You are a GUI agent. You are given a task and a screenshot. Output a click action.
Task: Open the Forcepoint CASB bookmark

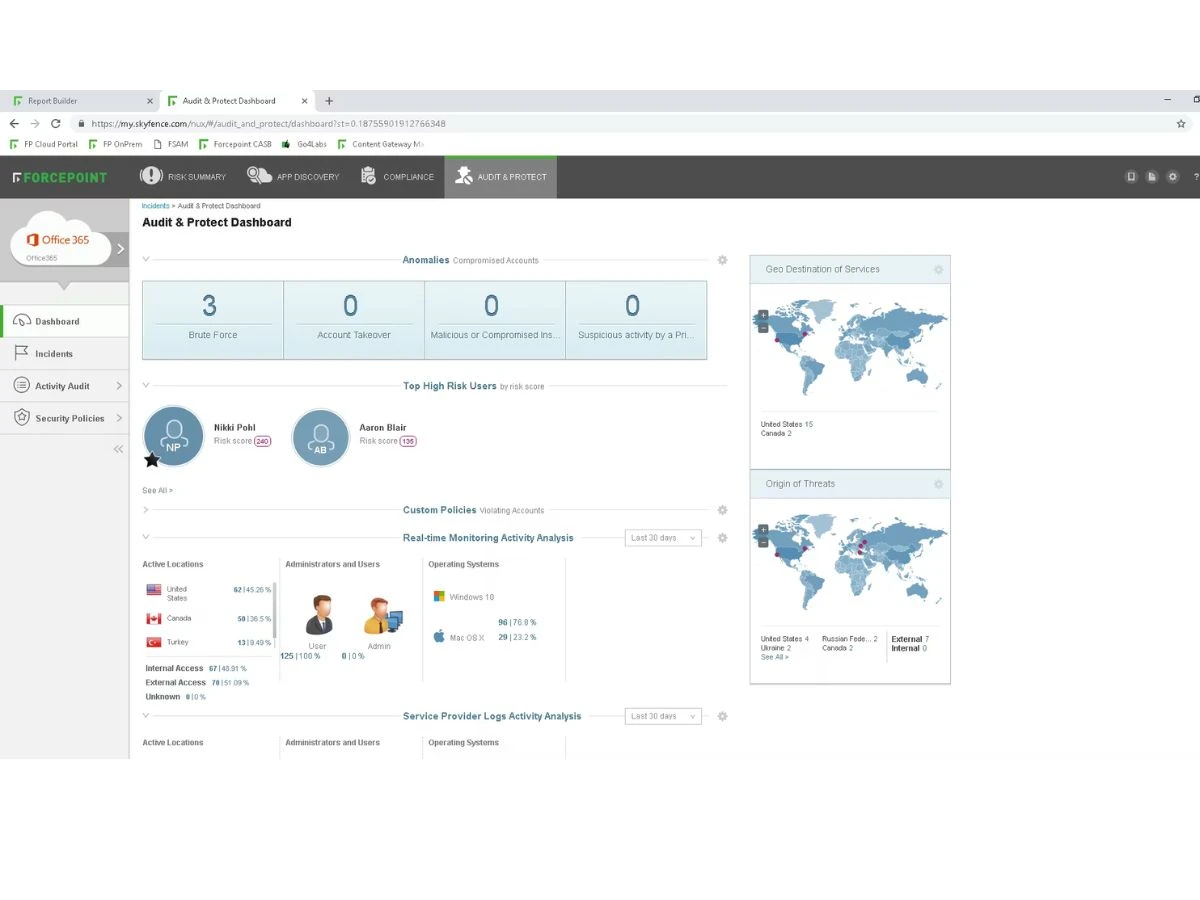coord(235,144)
